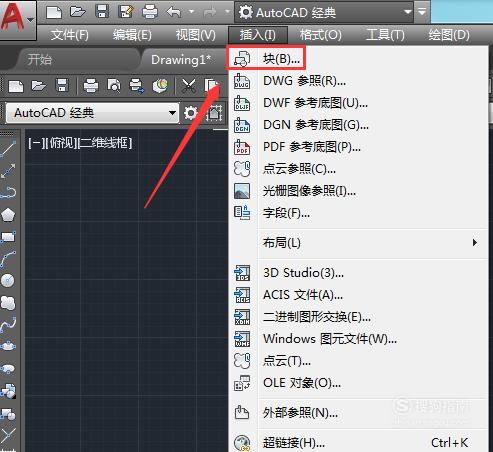
Task: Open the 编辑(E) menu
Action: (x=132, y=35)
